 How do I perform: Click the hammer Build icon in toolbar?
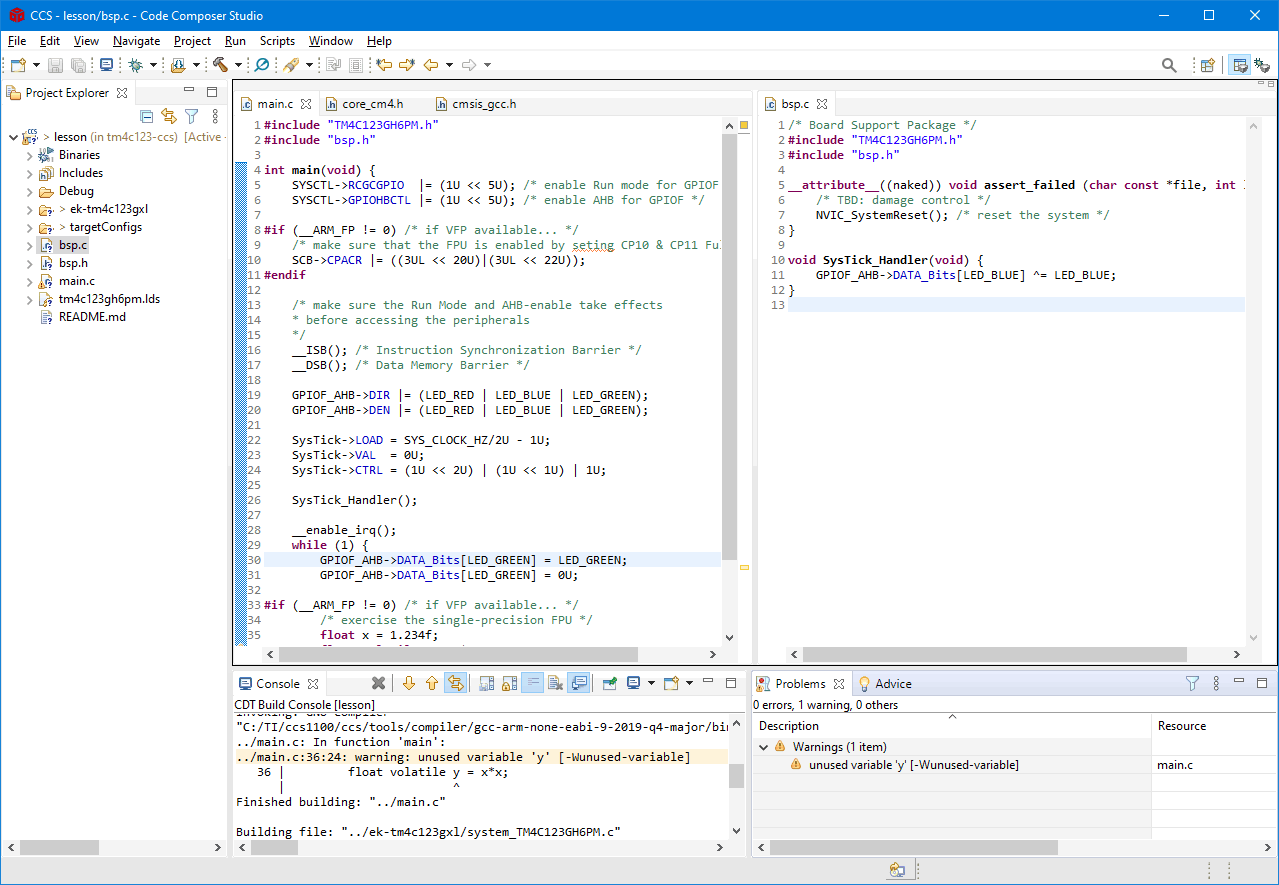tap(220, 65)
